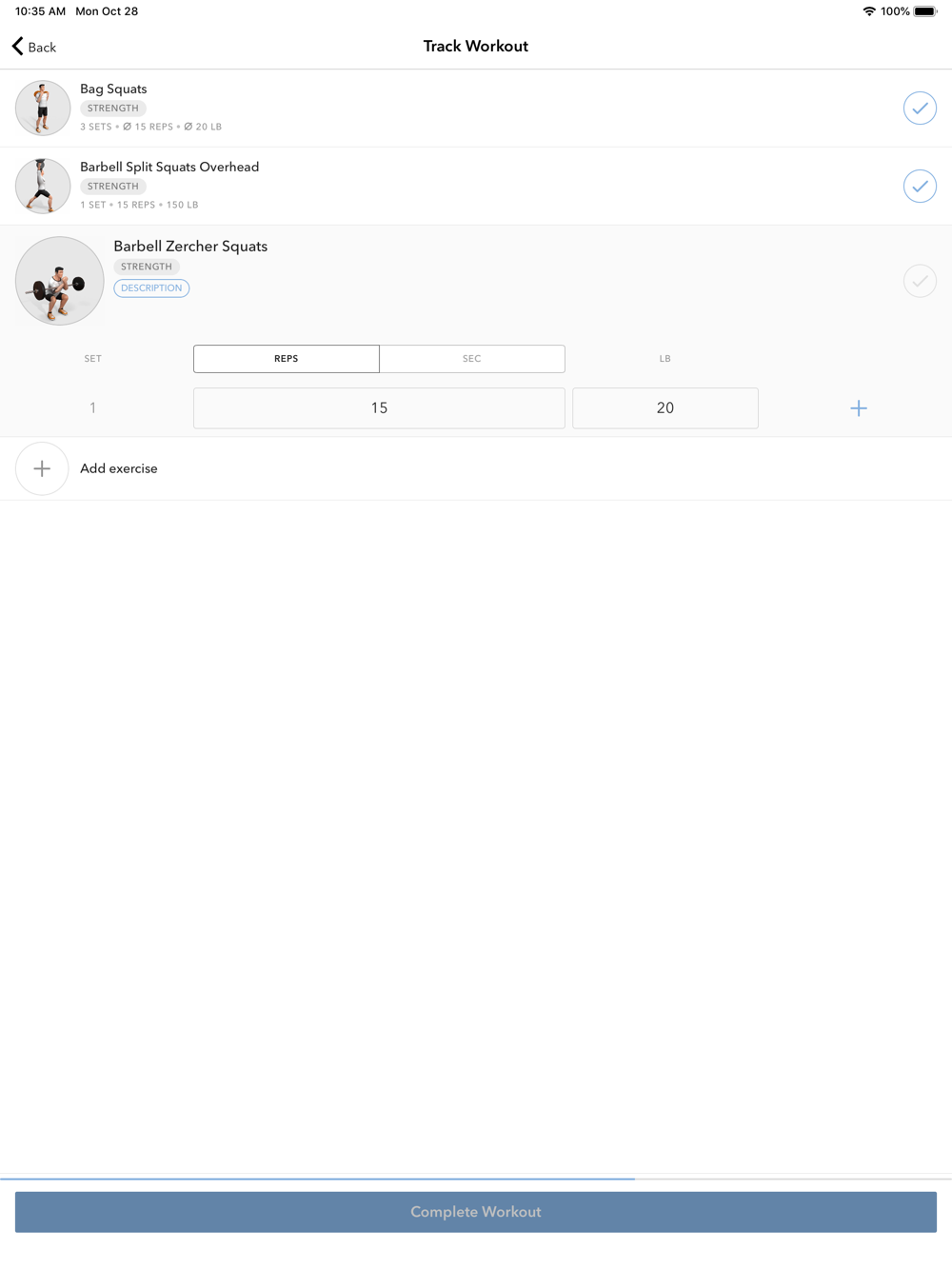This screenshot has height=1270, width=952.
Task: Add another set with blue plus icon
Action: tap(859, 408)
